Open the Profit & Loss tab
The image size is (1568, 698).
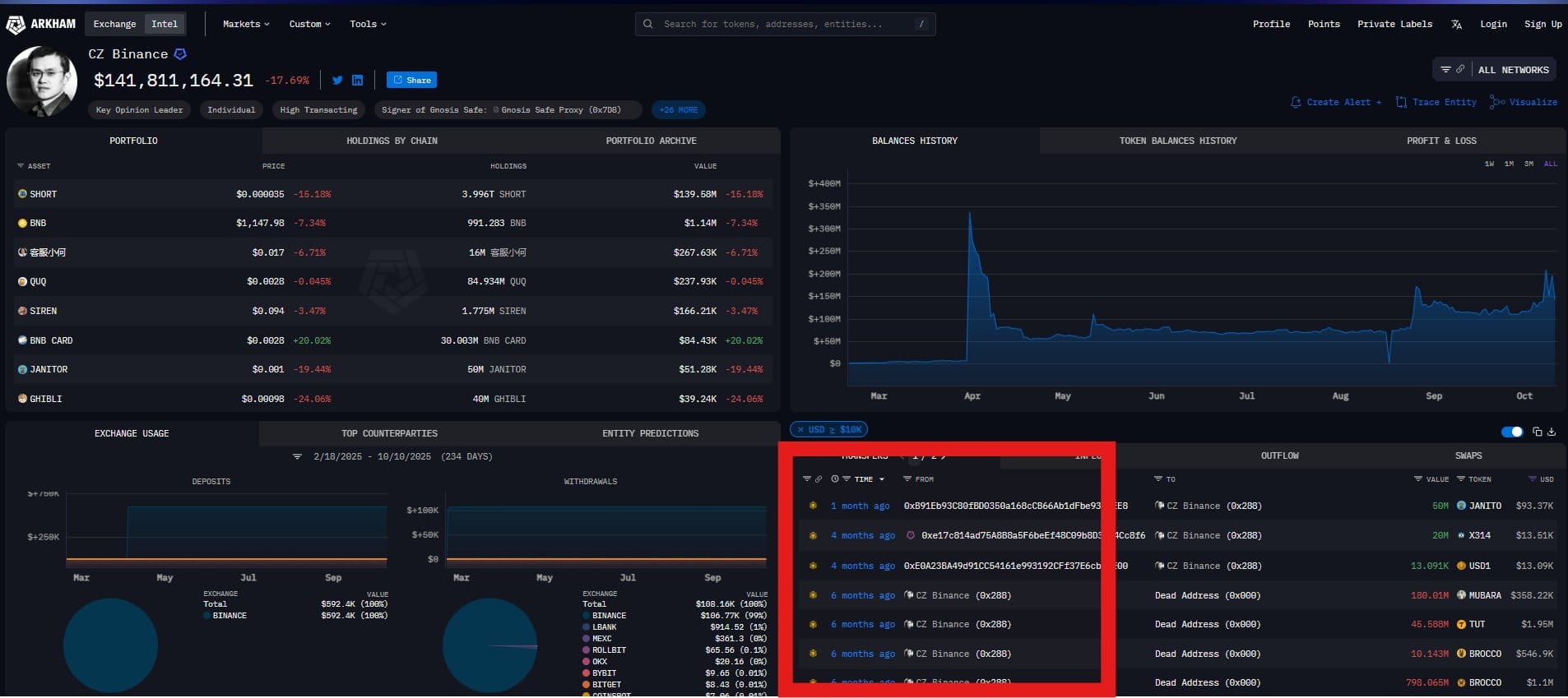[x=1440, y=141]
